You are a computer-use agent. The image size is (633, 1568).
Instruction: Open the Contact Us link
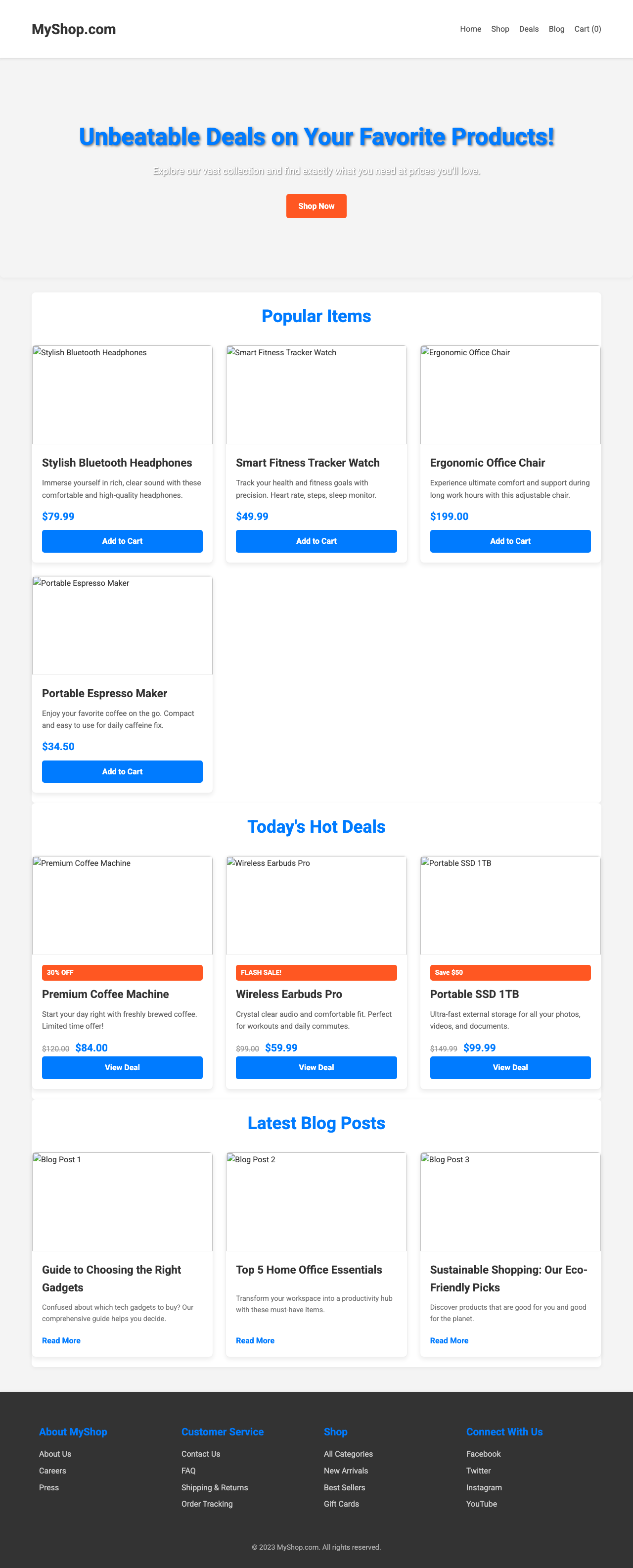coord(200,1454)
